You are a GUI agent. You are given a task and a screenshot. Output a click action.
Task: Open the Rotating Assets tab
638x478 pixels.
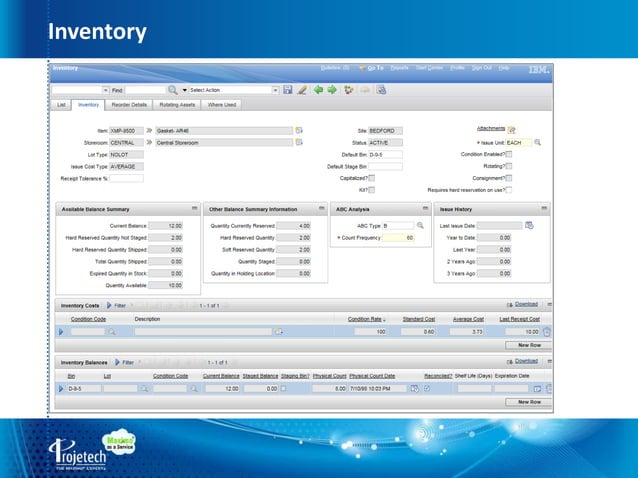pyautogui.click(x=176, y=104)
